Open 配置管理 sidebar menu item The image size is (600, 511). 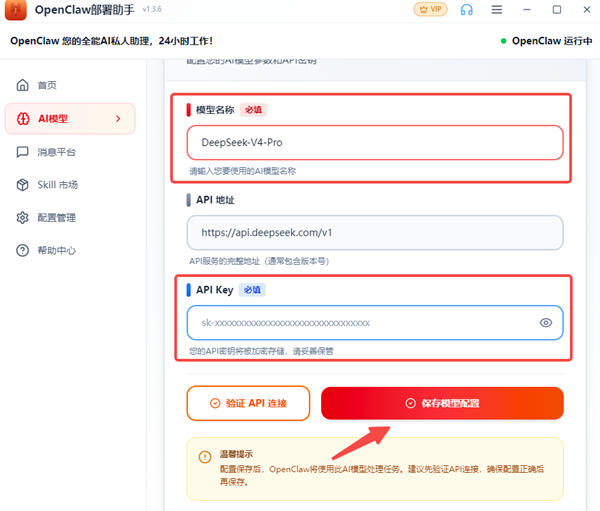coord(70,218)
